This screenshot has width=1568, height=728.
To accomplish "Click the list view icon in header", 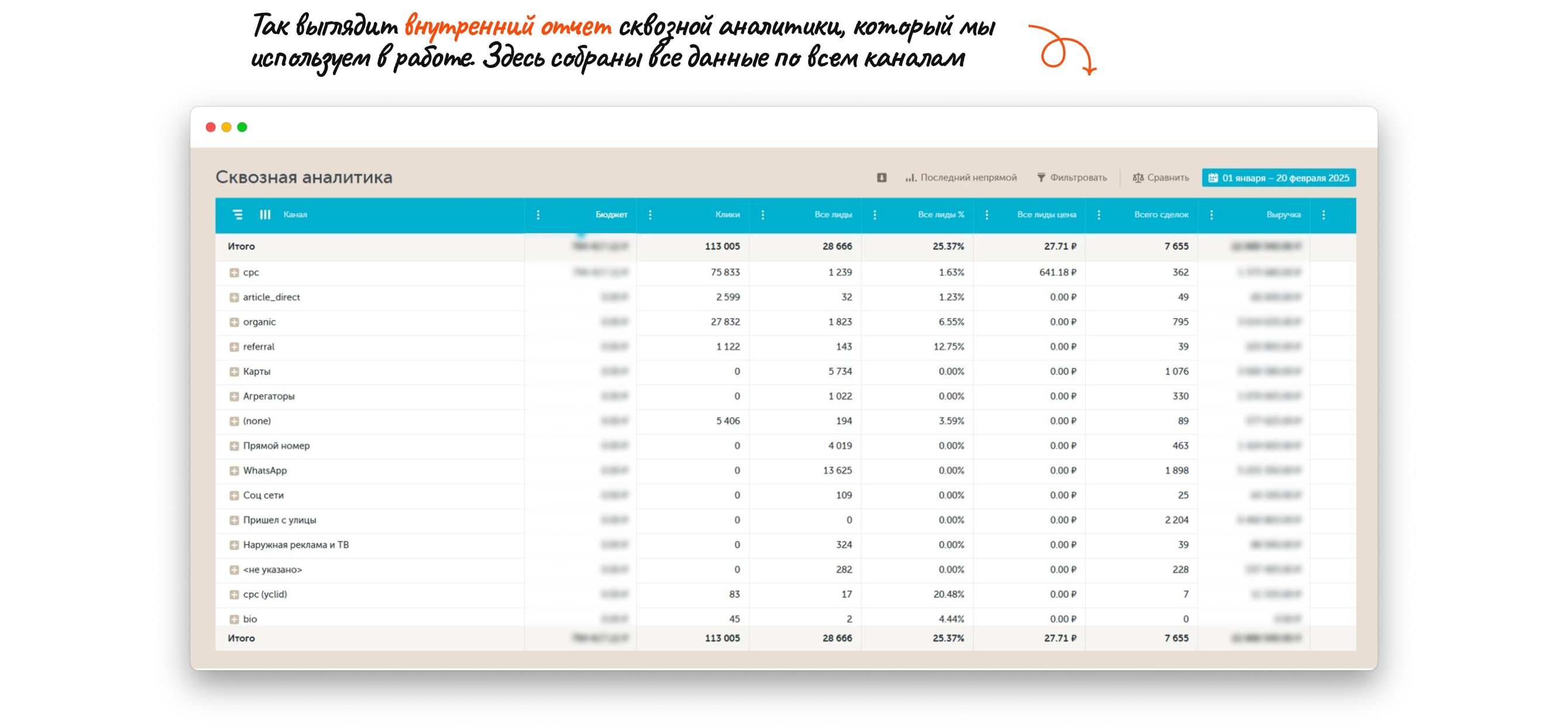I will point(238,215).
